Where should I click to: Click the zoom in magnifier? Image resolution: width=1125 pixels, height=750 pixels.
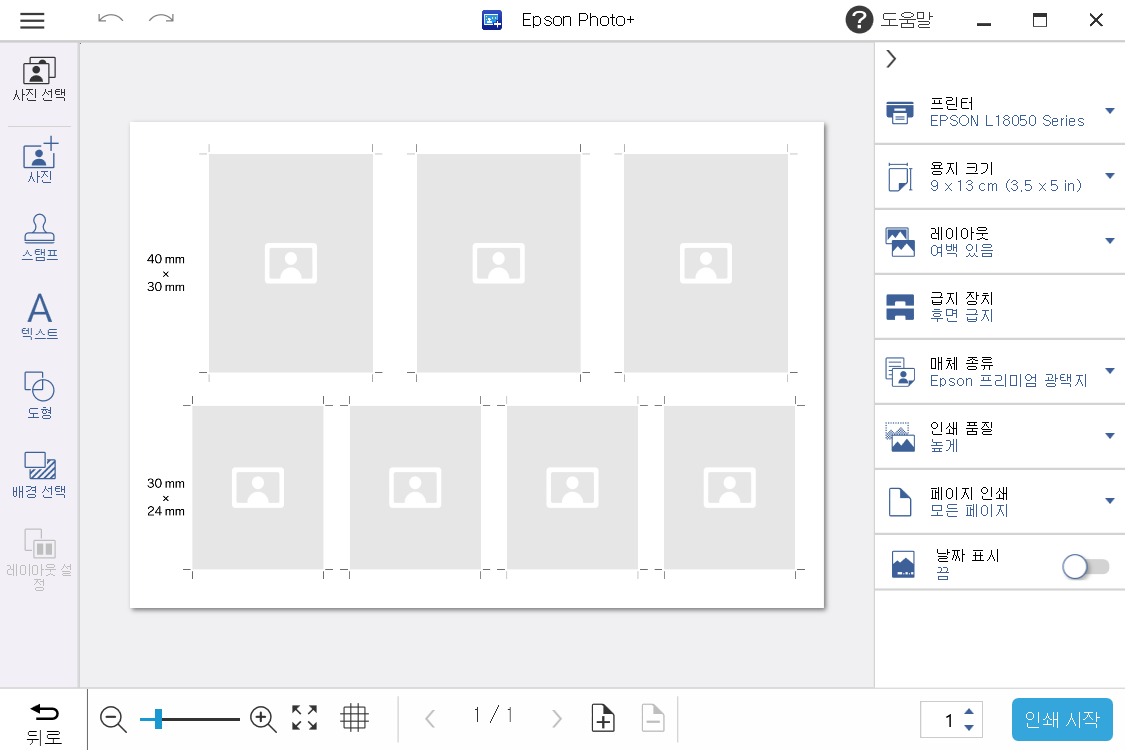coord(263,718)
